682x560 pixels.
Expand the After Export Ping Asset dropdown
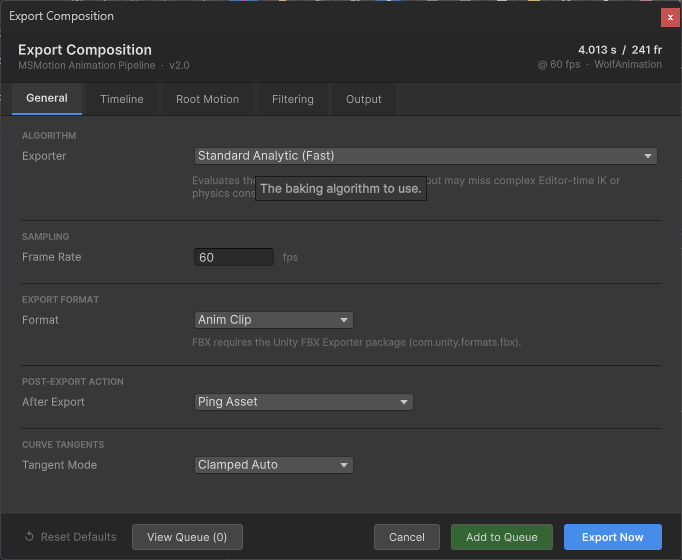click(x=304, y=402)
